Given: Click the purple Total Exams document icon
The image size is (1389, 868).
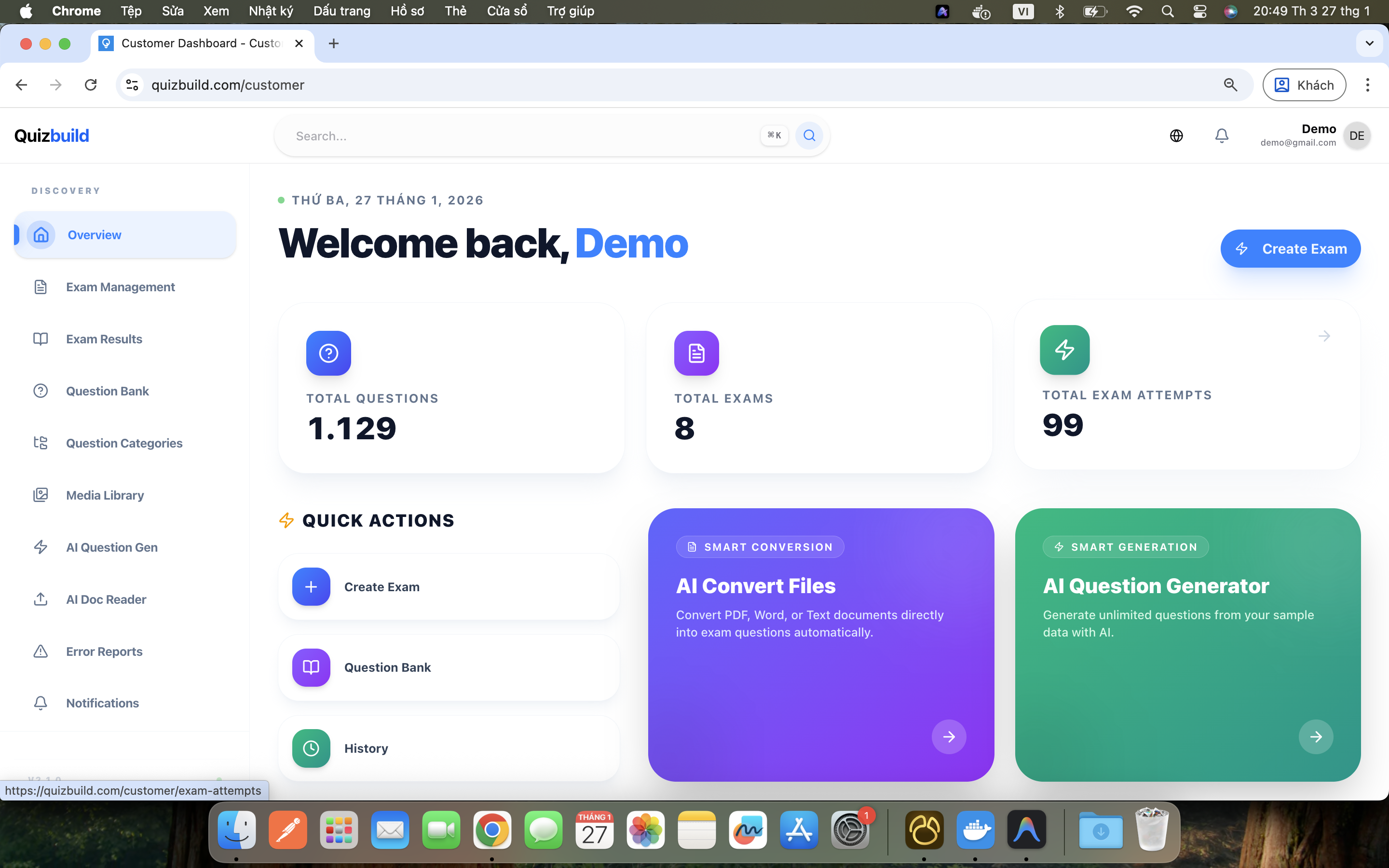Looking at the screenshot, I should 696,353.
